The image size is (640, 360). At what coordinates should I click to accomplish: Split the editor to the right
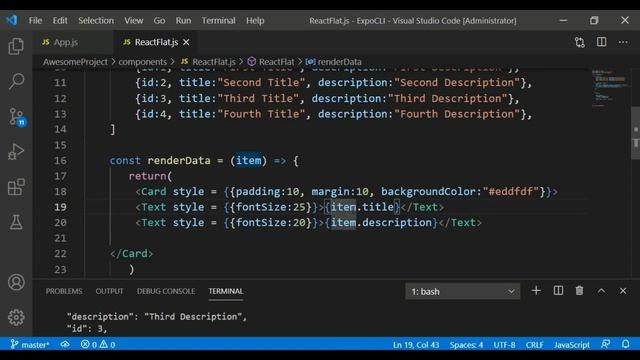pyautogui.click(x=601, y=42)
